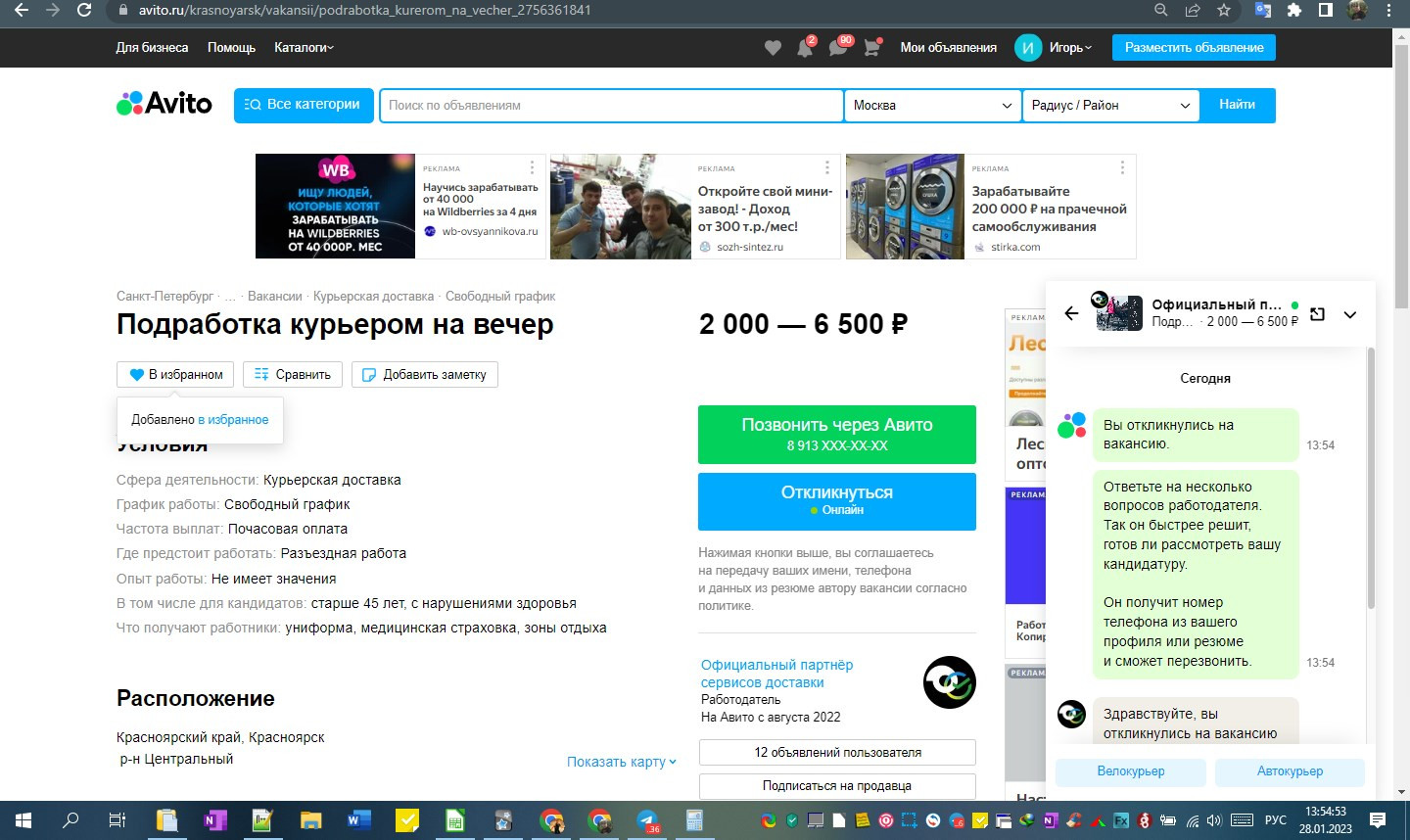Open favorites via the heart icon in header
Screen dimensions: 1410x840
(773, 48)
